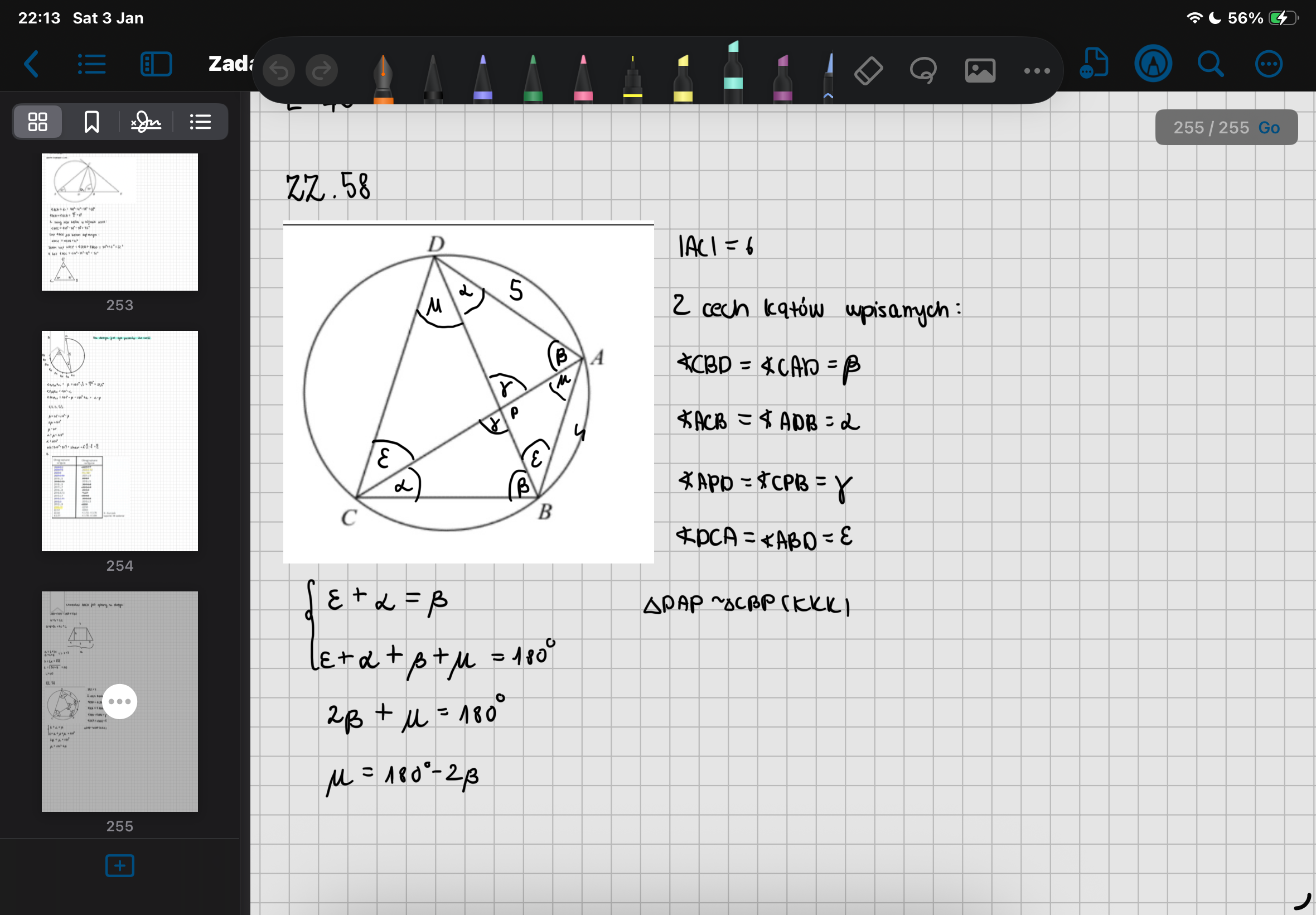Viewport: 1316px width, 915px height.
Task: Switch sidebar to thumbnails grid view
Action: (x=38, y=122)
